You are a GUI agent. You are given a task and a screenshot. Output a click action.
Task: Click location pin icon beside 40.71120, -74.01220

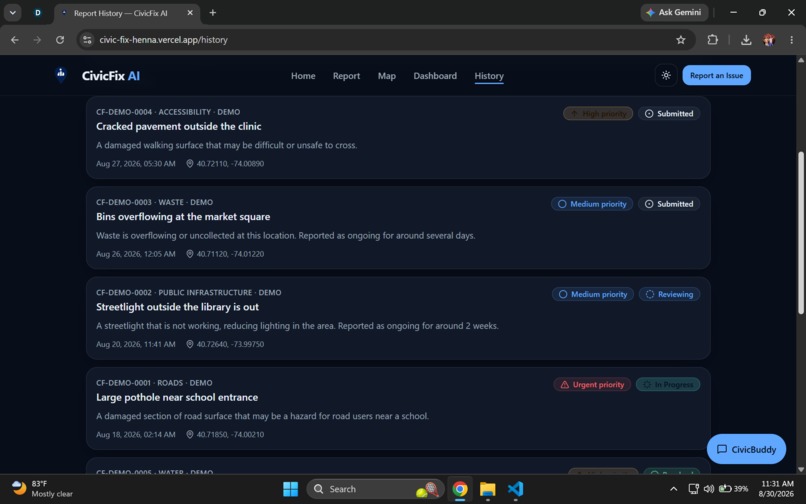tap(190, 254)
